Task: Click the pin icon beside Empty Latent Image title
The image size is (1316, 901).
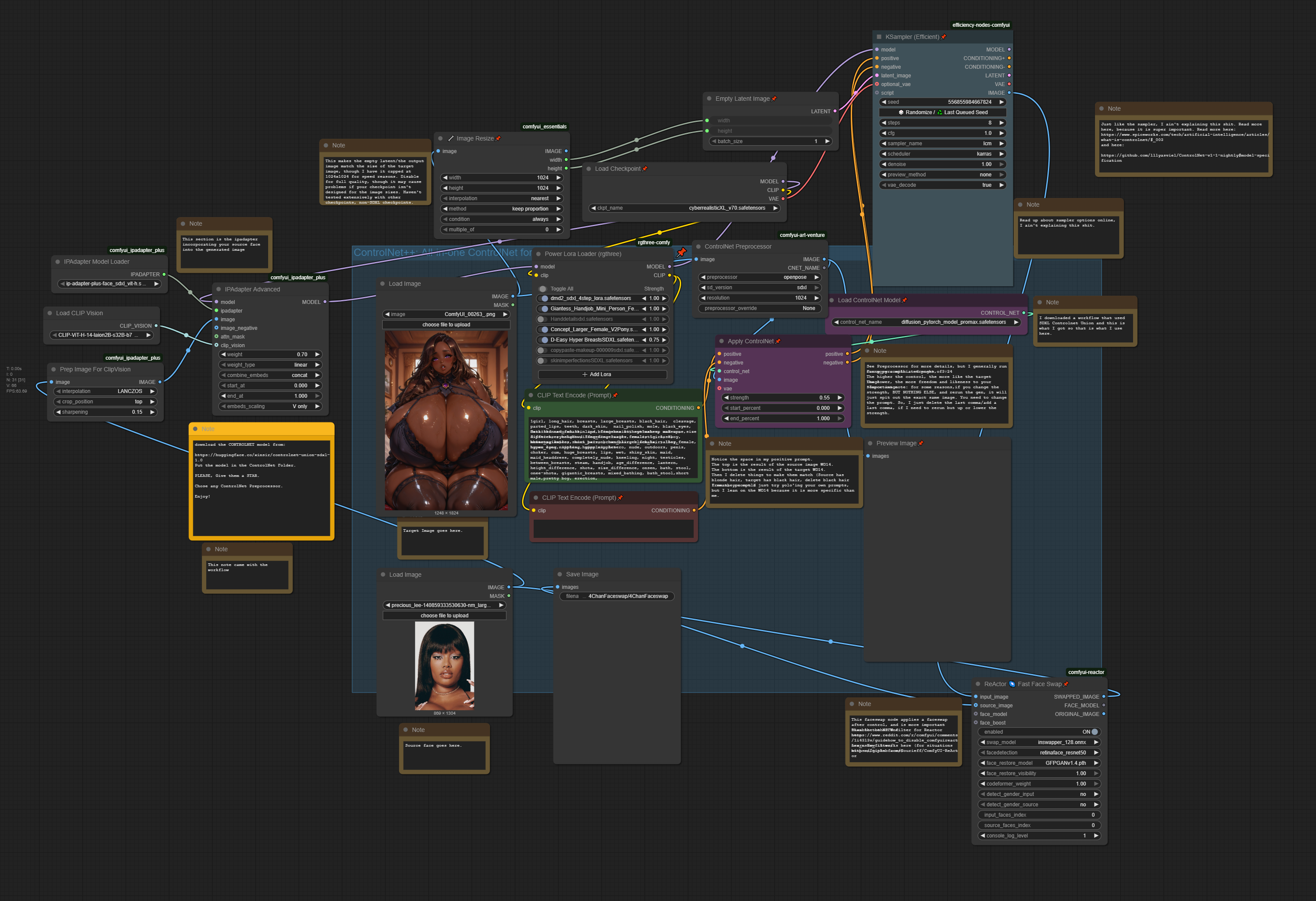Action: tap(774, 99)
